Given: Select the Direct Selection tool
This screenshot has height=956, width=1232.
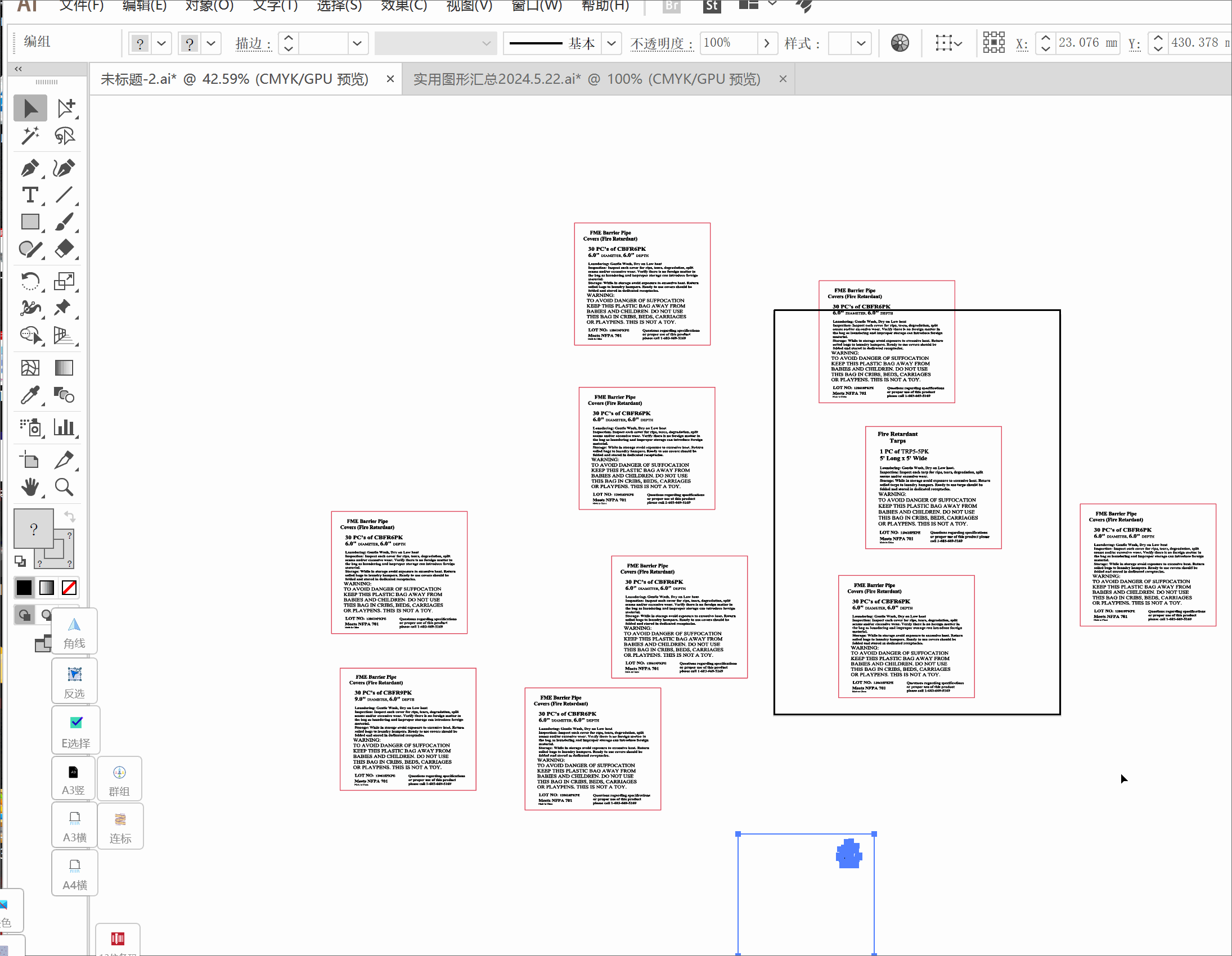Looking at the screenshot, I should pos(65,108).
